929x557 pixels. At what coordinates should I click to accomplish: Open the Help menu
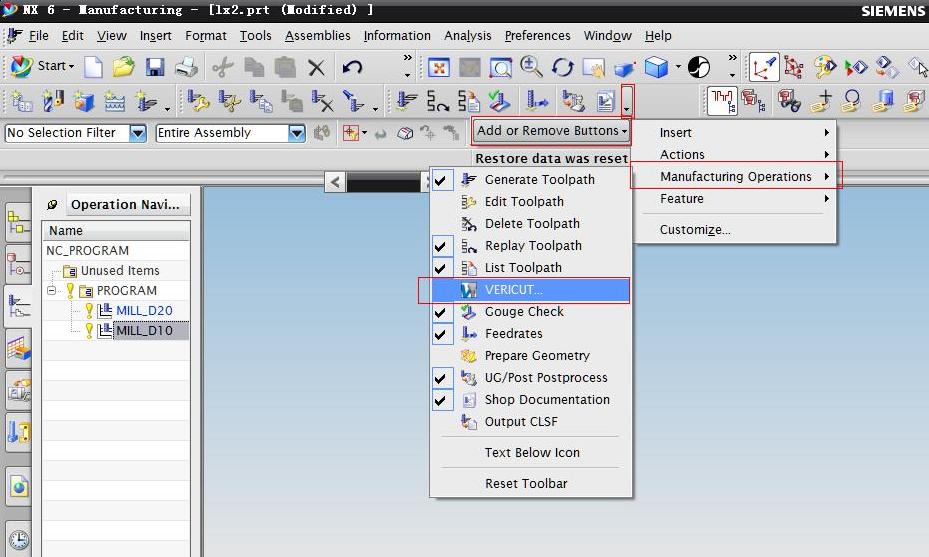(x=658, y=36)
